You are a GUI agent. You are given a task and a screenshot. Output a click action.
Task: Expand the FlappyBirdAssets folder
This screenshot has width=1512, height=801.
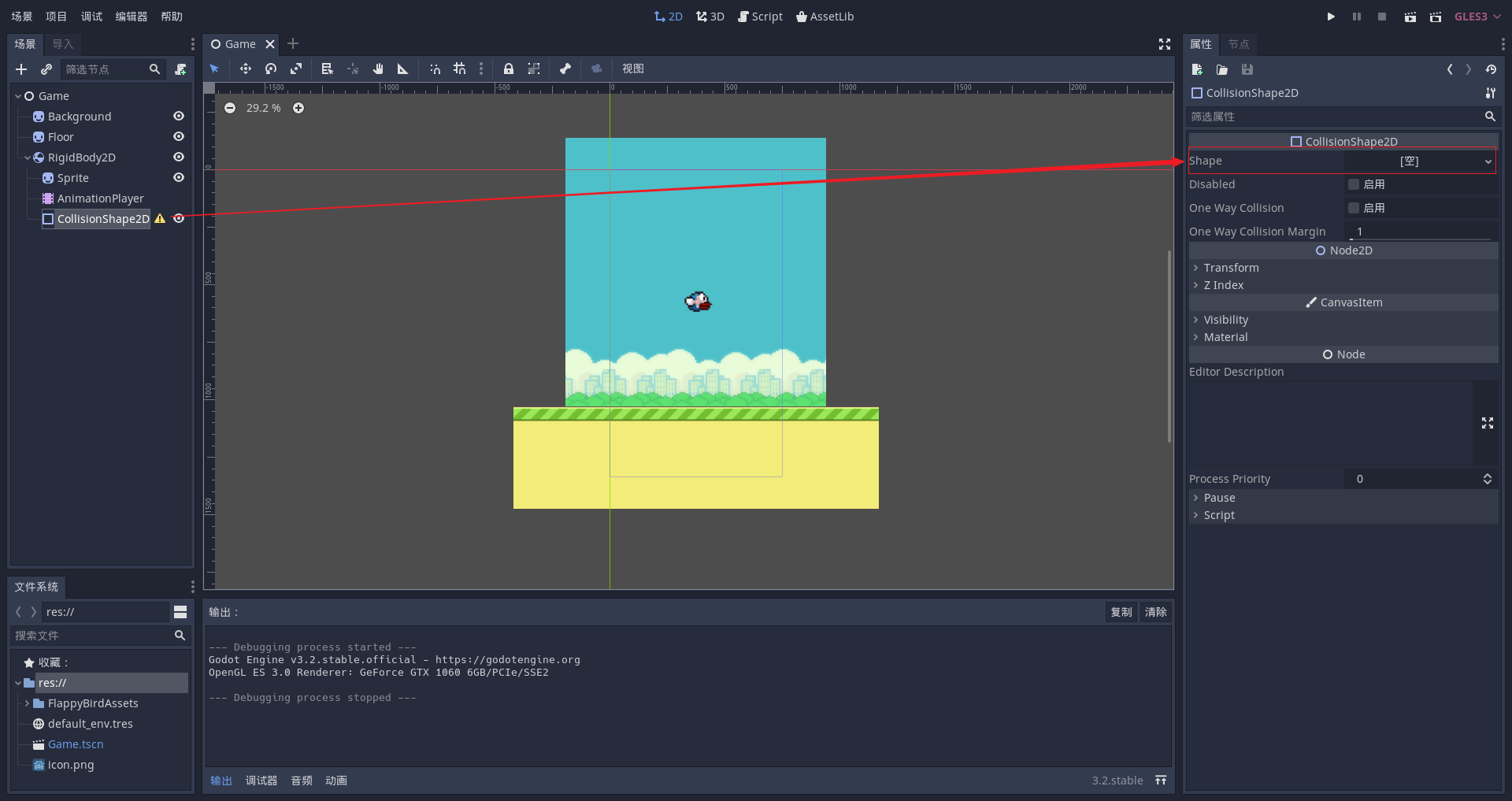coord(28,703)
